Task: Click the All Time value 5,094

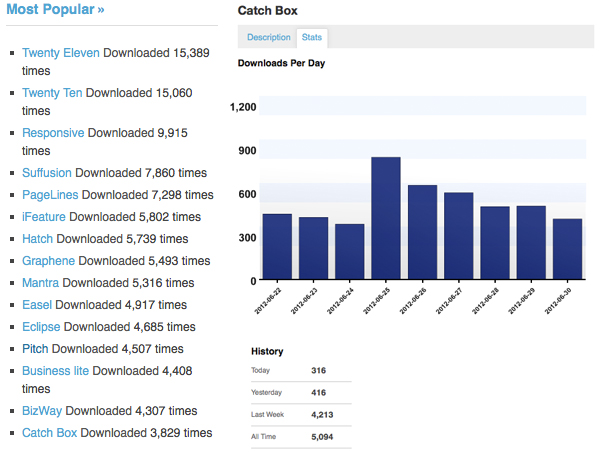Action: (x=322, y=437)
